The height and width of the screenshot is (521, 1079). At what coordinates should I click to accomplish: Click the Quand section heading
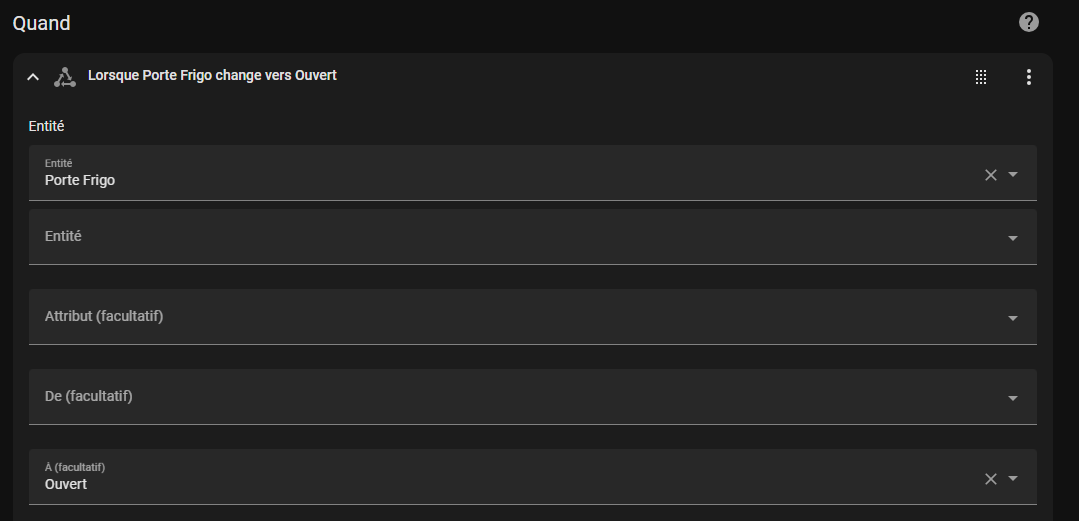click(42, 22)
